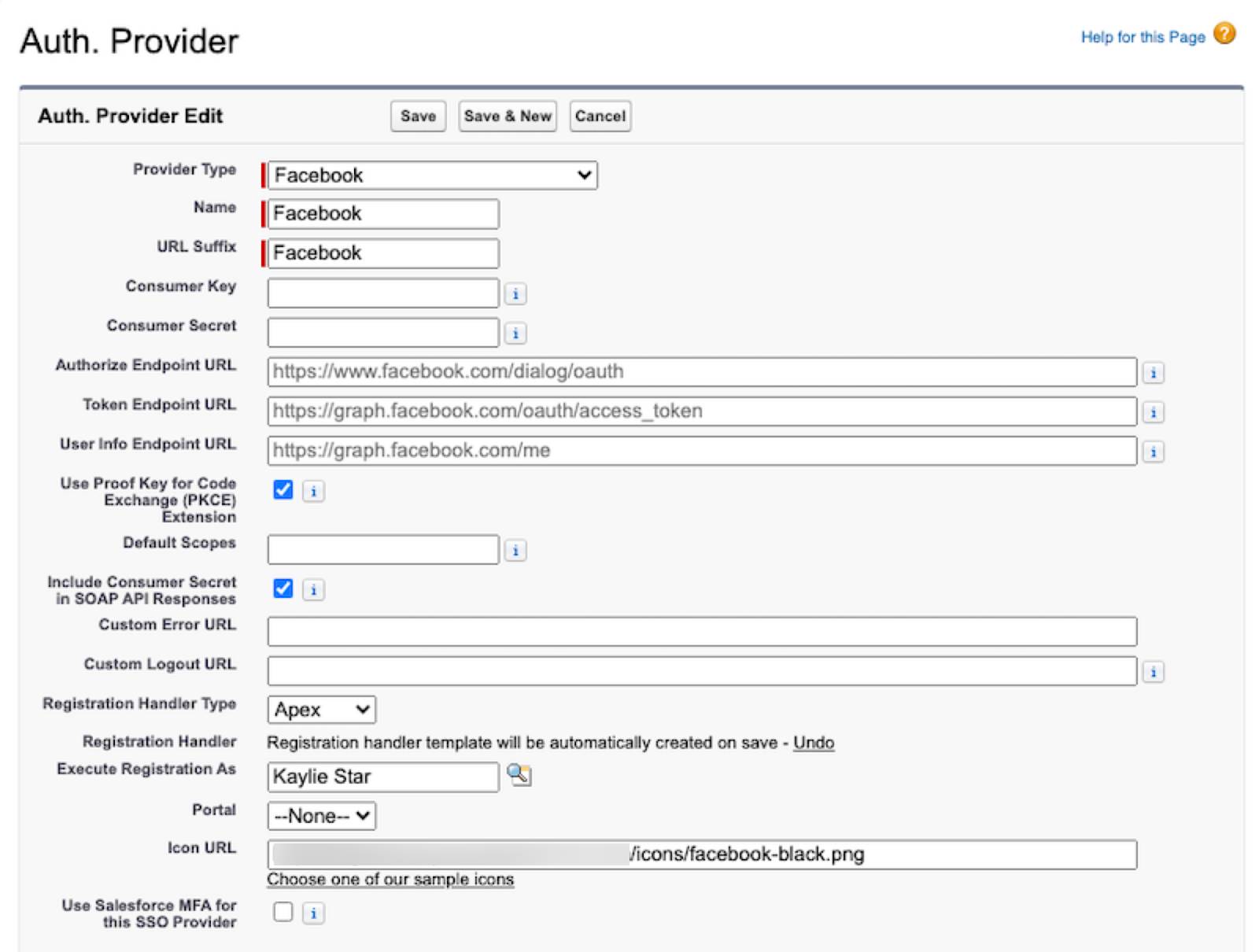Click the Auth. Provider Edit heading
Image resolution: width=1259 pixels, height=952 pixels.
(131, 116)
